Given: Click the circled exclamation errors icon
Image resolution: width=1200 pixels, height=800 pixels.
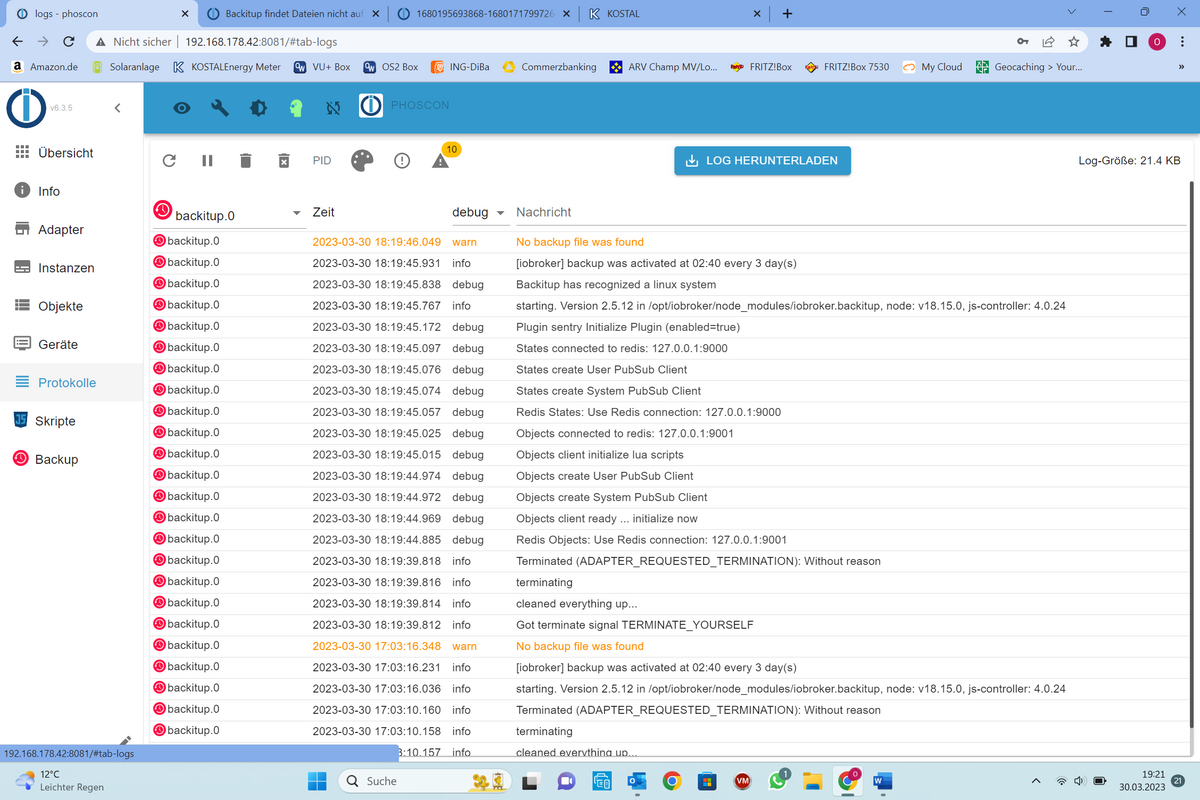Looking at the screenshot, I should pyautogui.click(x=402, y=161).
